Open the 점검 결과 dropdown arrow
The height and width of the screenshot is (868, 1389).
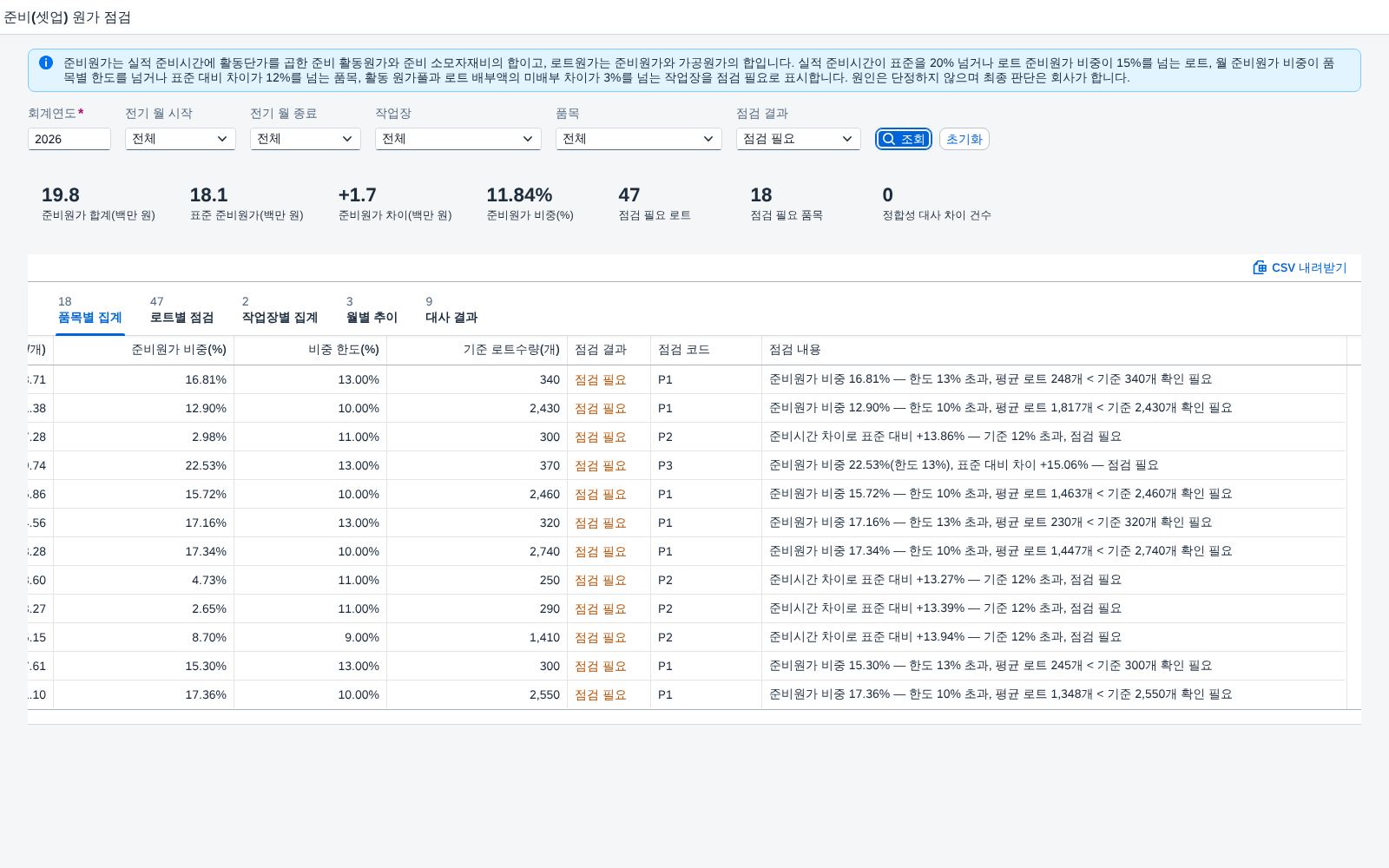click(847, 139)
